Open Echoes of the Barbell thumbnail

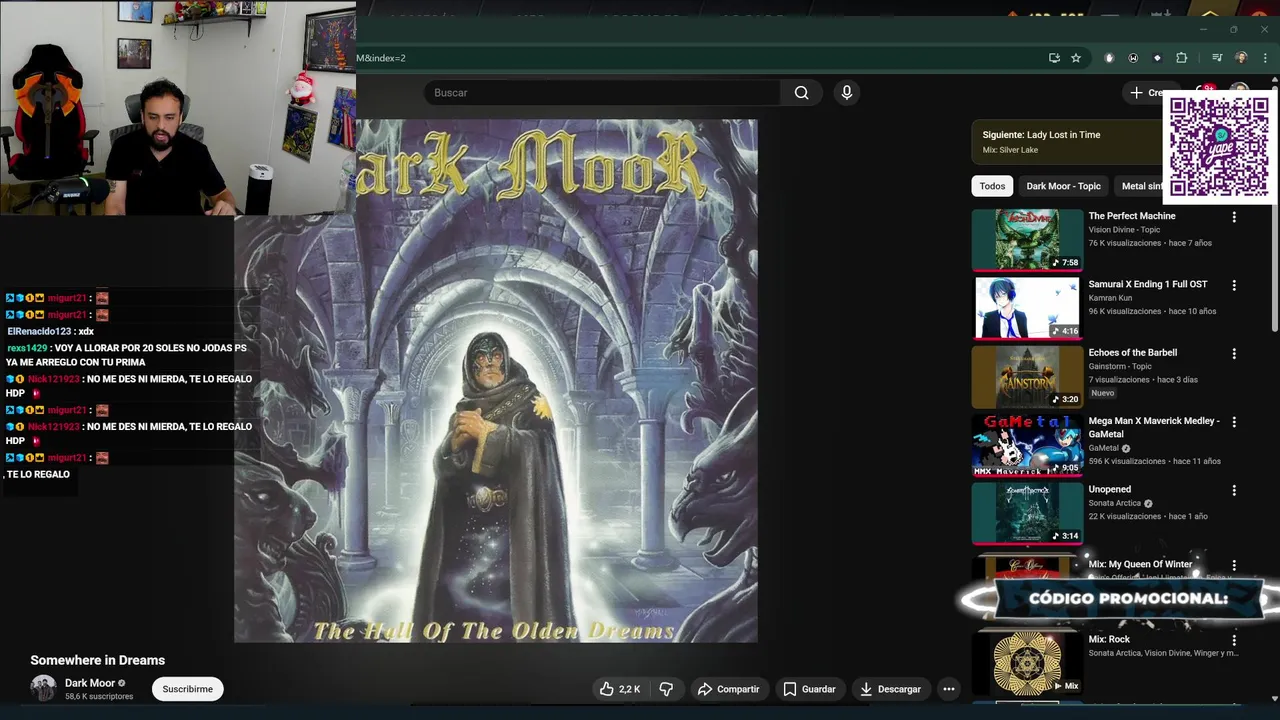pos(1027,376)
